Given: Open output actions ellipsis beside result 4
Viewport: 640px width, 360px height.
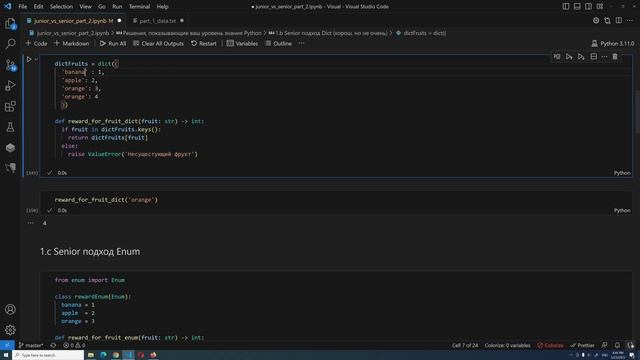Looking at the screenshot, I should [x=31, y=223].
